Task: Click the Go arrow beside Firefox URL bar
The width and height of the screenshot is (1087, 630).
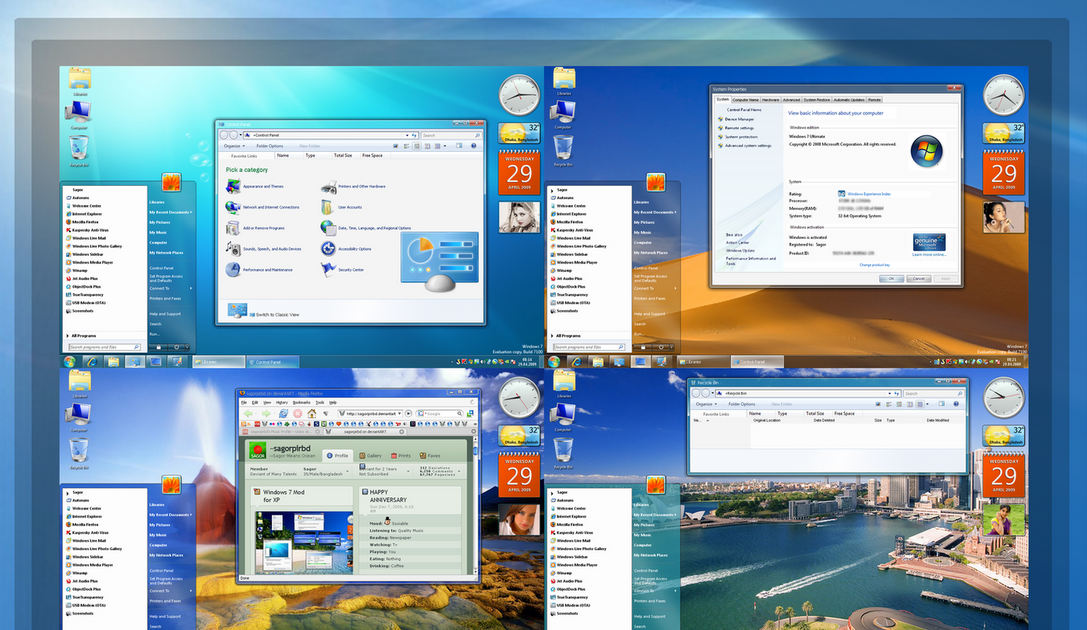Action: coord(408,414)
